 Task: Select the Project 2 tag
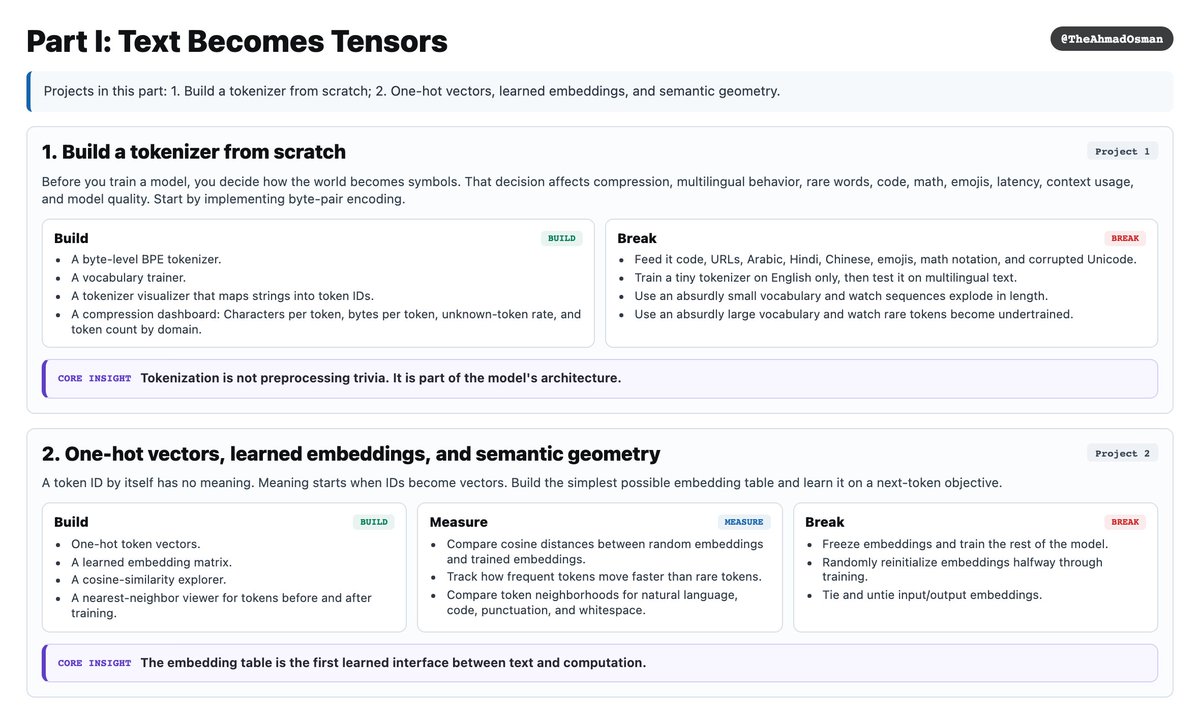point(1122,454)
